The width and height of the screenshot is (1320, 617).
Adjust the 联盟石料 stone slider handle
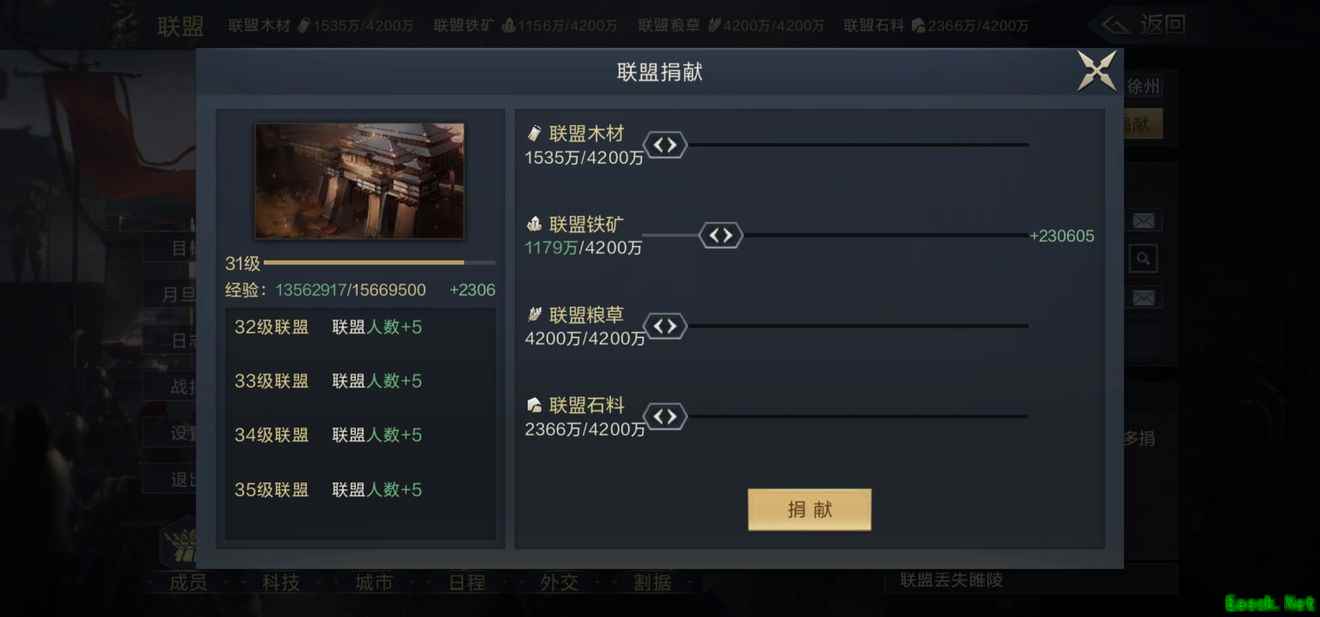pyautogui.click(x=665, y=416)
